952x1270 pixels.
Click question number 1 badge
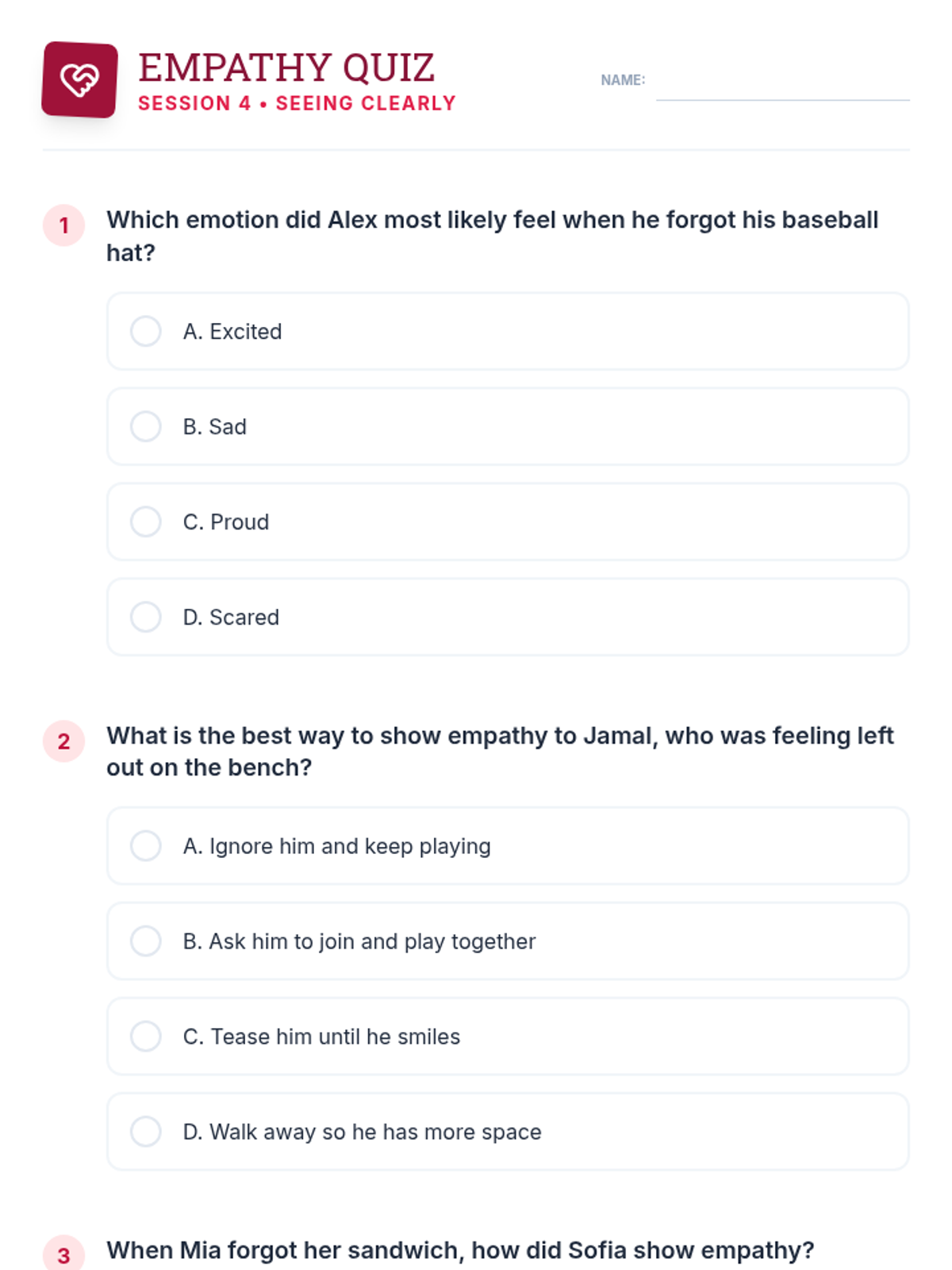[x=63, y=225]
